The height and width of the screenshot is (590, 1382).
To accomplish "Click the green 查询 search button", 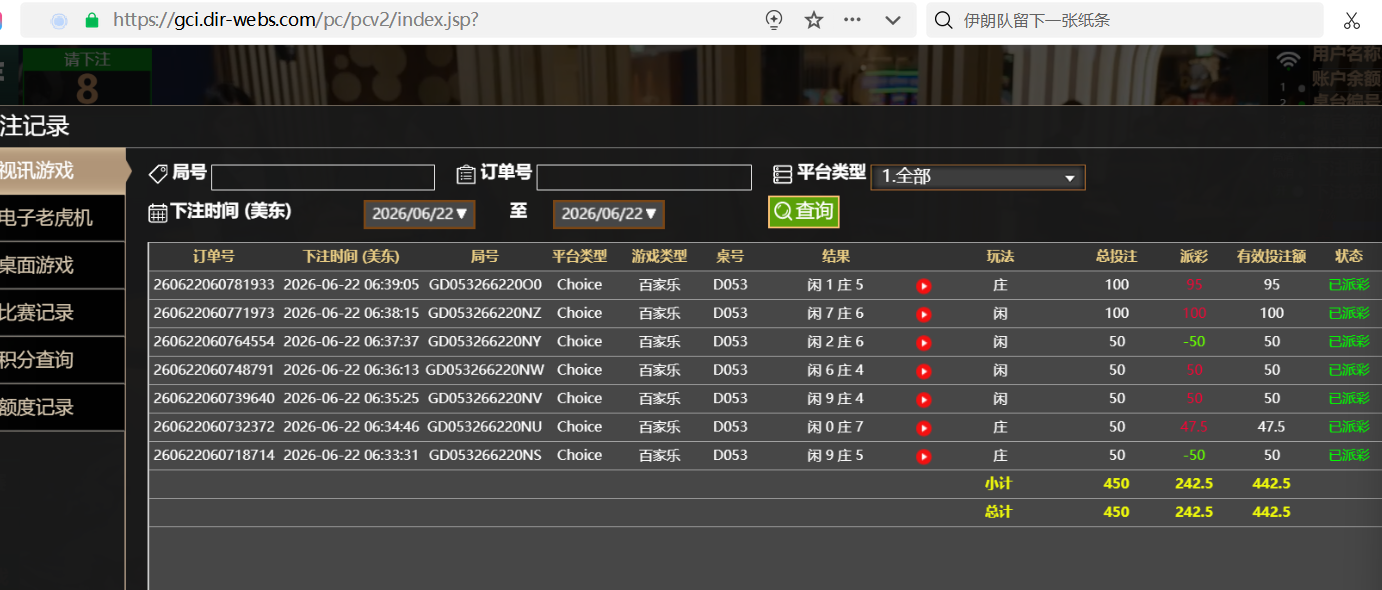I will tap(803, 211).
